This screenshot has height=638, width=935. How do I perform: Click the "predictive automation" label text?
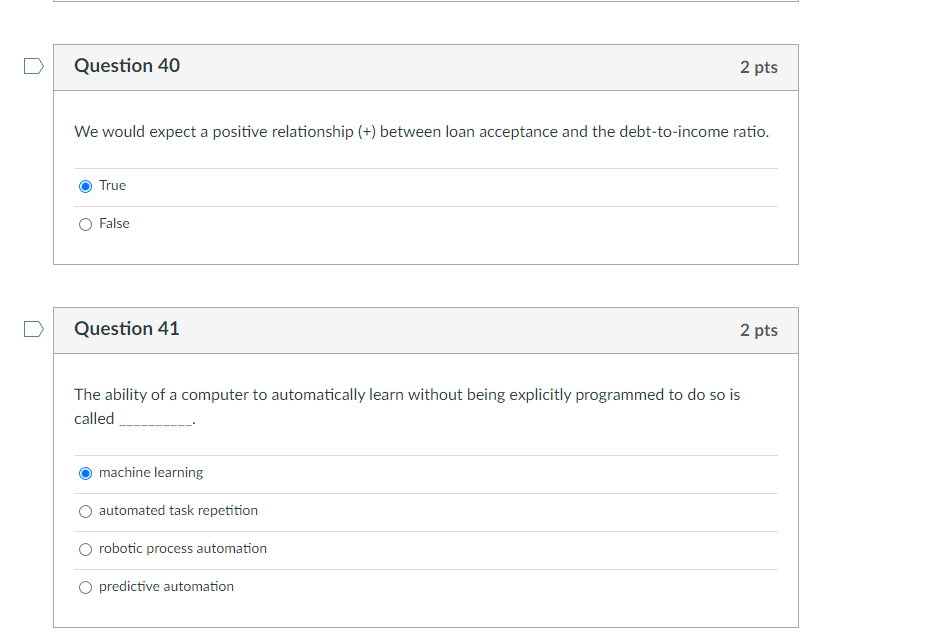pos(166,587)
